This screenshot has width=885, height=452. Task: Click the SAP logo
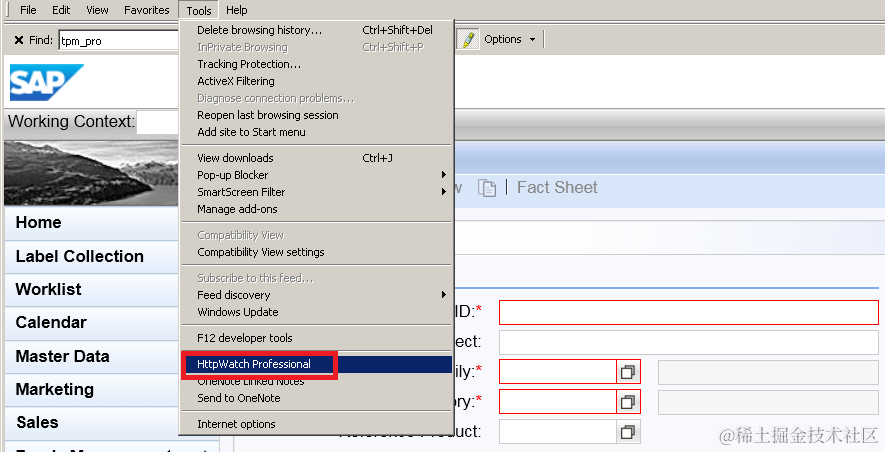click(x=46, y=82)
